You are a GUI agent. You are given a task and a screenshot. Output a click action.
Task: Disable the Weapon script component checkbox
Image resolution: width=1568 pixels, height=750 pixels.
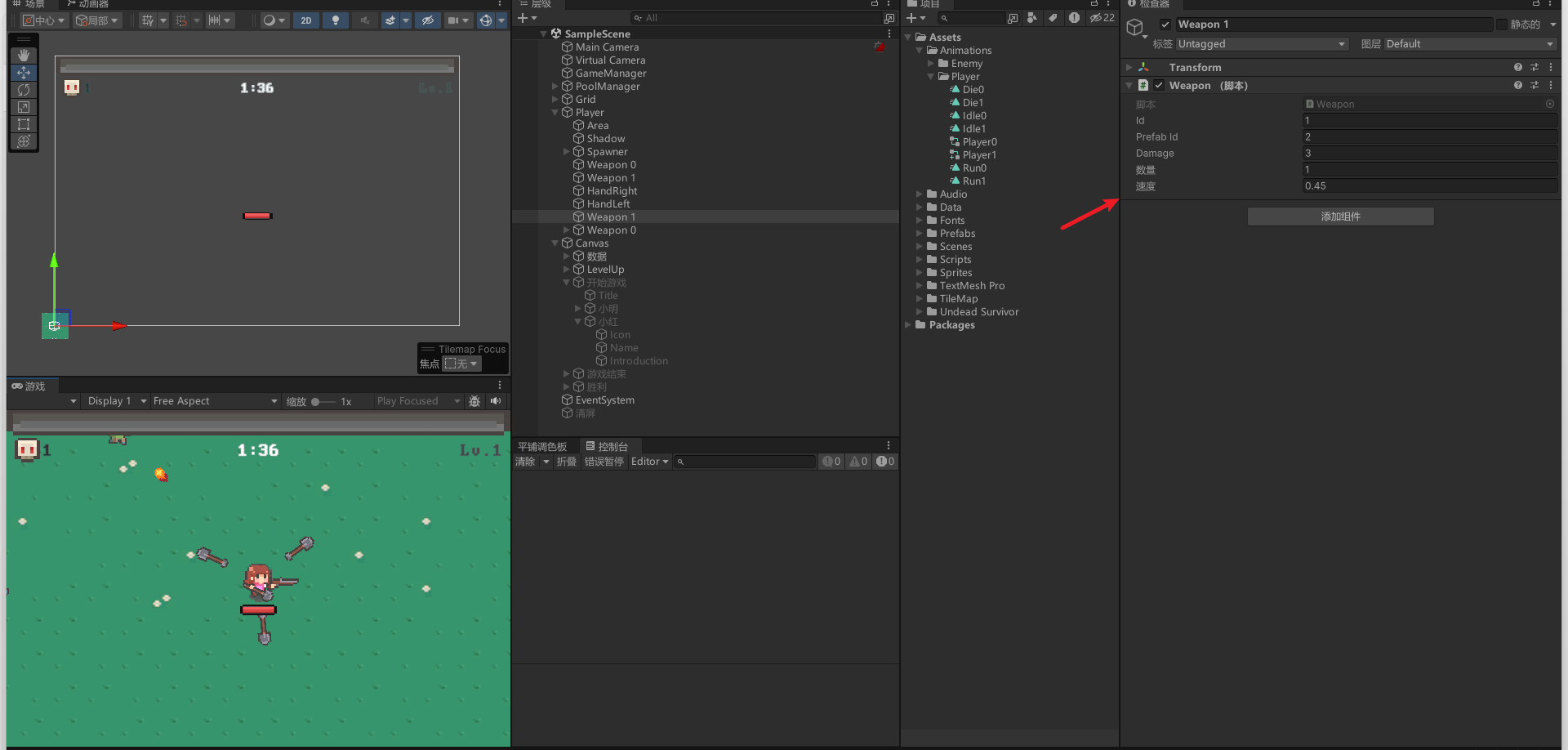tap(1159, 85)
